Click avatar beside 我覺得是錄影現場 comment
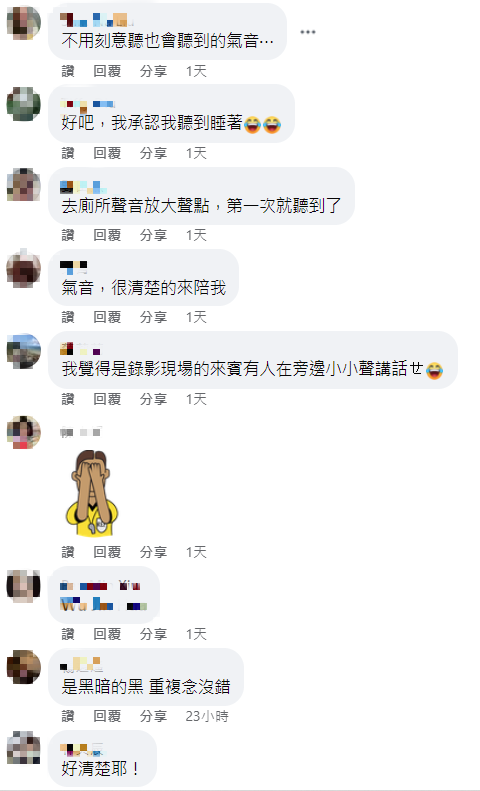Image resolution: width=480 pixels, height=791 pixels. pos(24,351)
